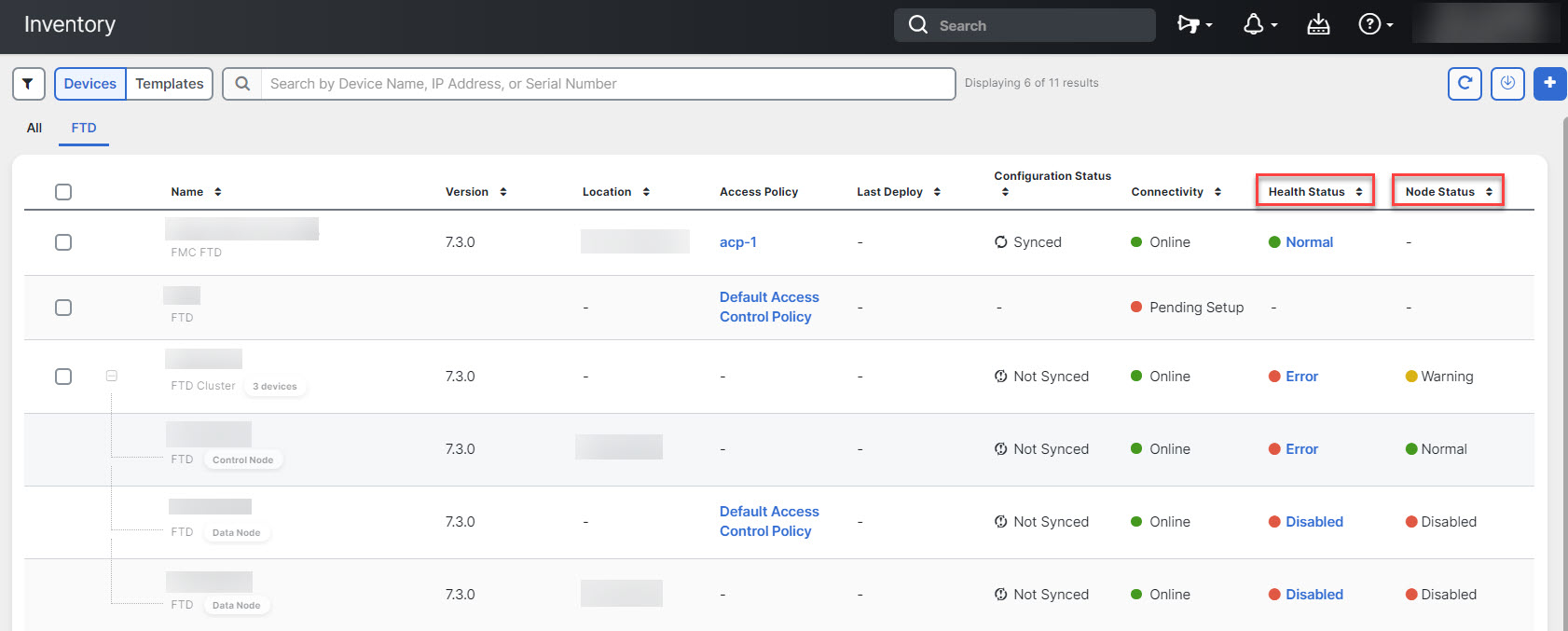Click the circular download icon beside refresh

coord(1507,84)
